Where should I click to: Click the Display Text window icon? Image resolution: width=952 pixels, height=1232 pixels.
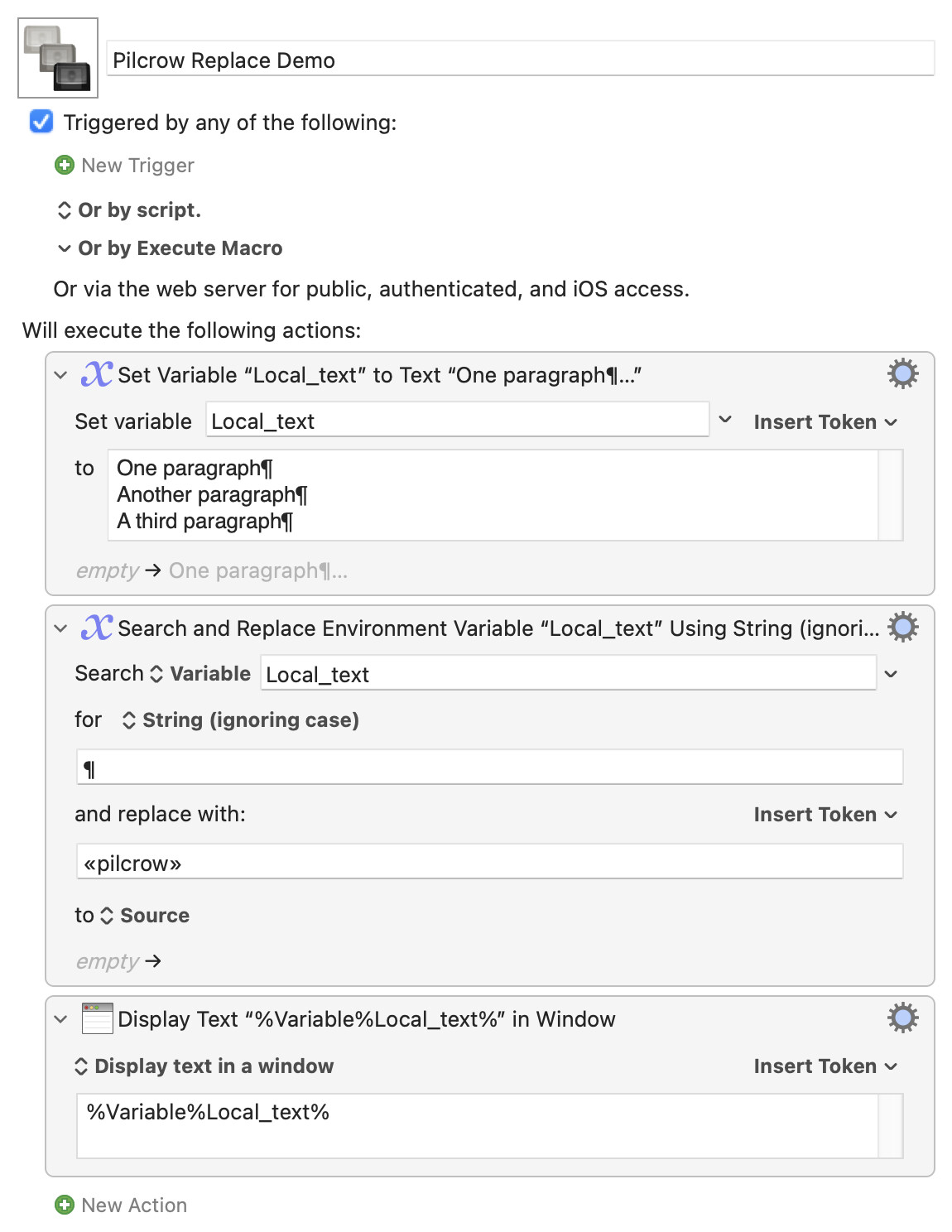(97, 1018)
